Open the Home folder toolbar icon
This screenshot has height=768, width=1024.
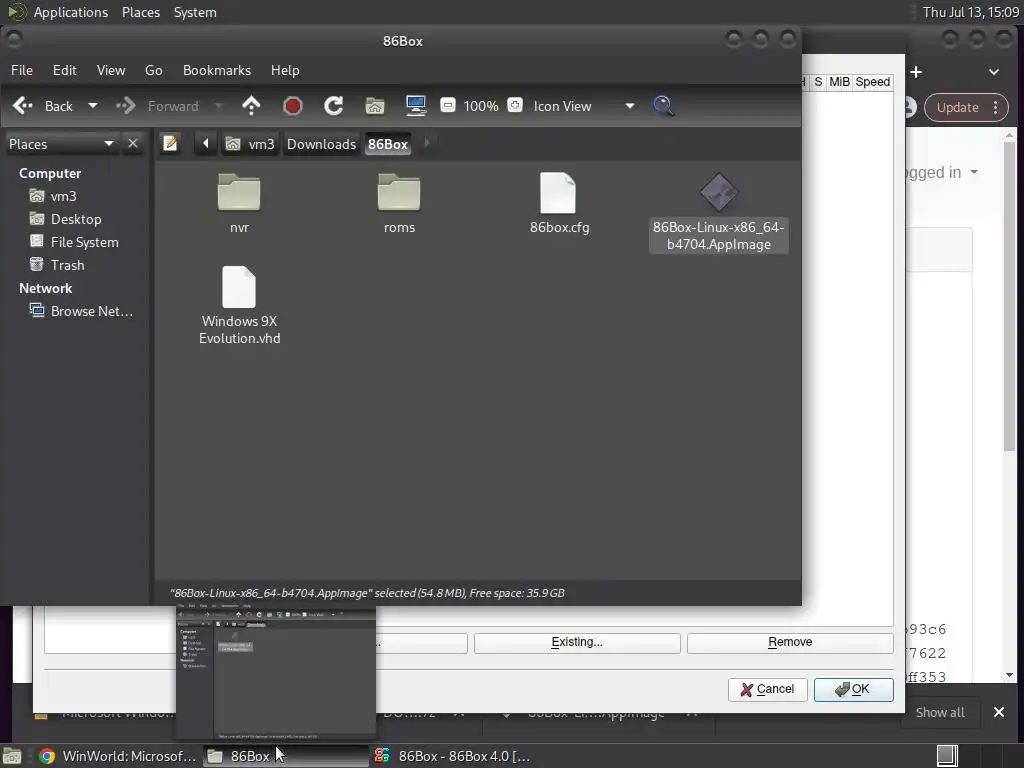375,106
